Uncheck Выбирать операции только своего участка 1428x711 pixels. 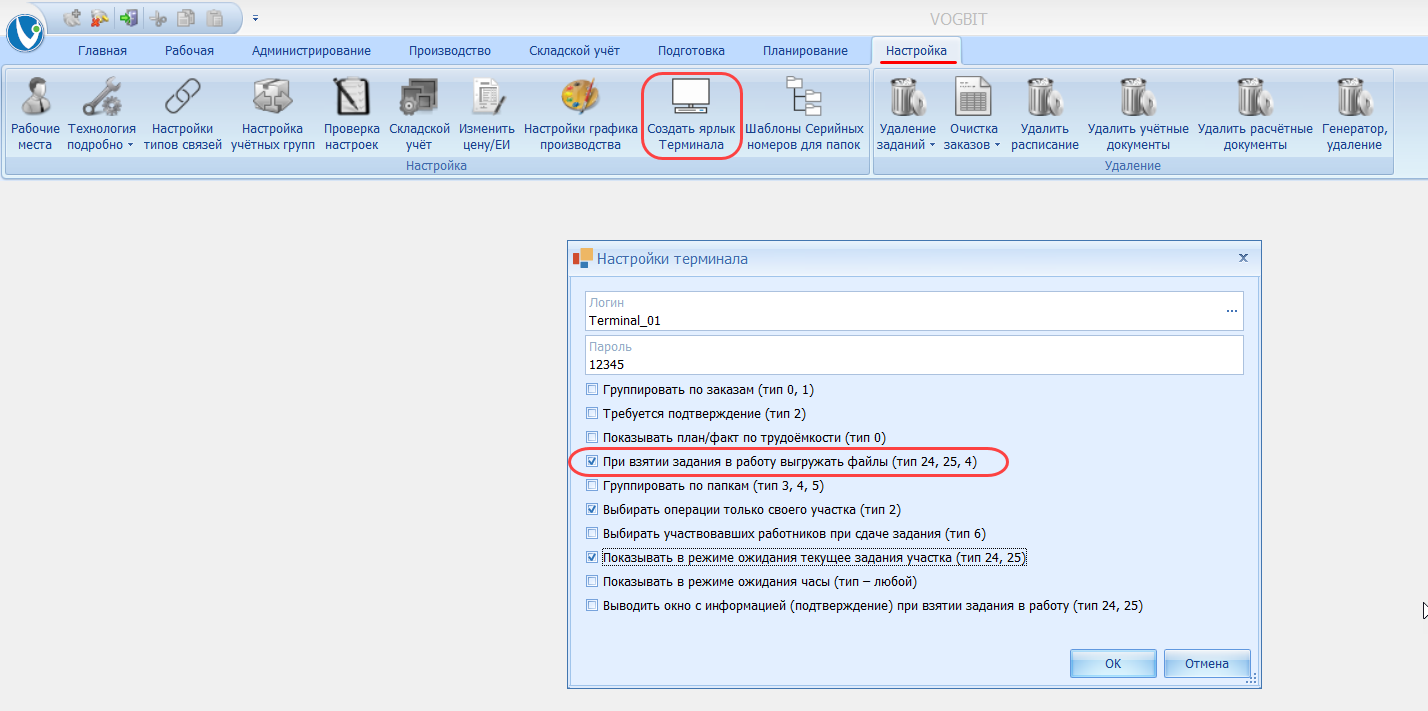click(x=593, y=510)
